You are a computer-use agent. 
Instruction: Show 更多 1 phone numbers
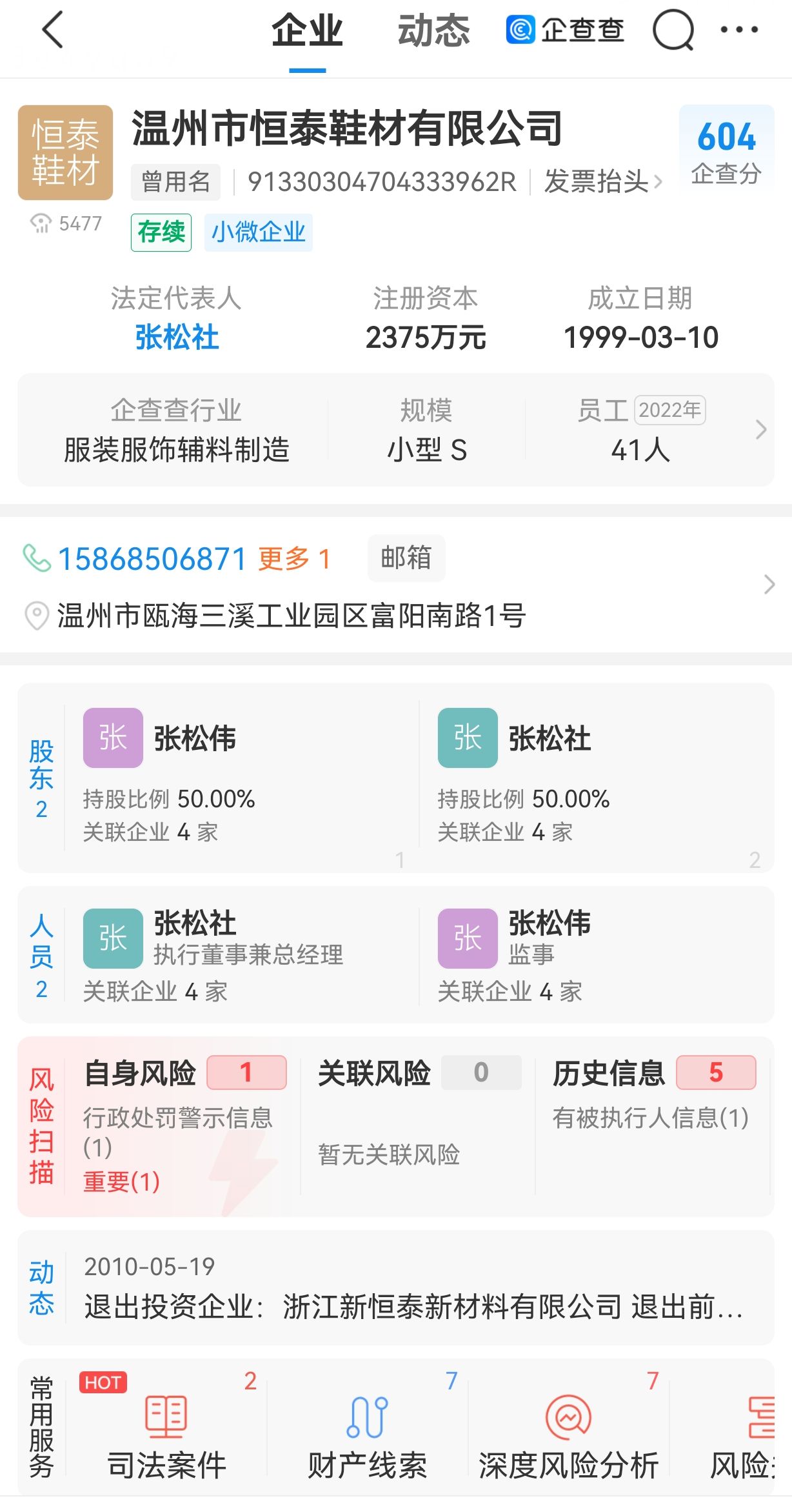[x=294, y=559]
